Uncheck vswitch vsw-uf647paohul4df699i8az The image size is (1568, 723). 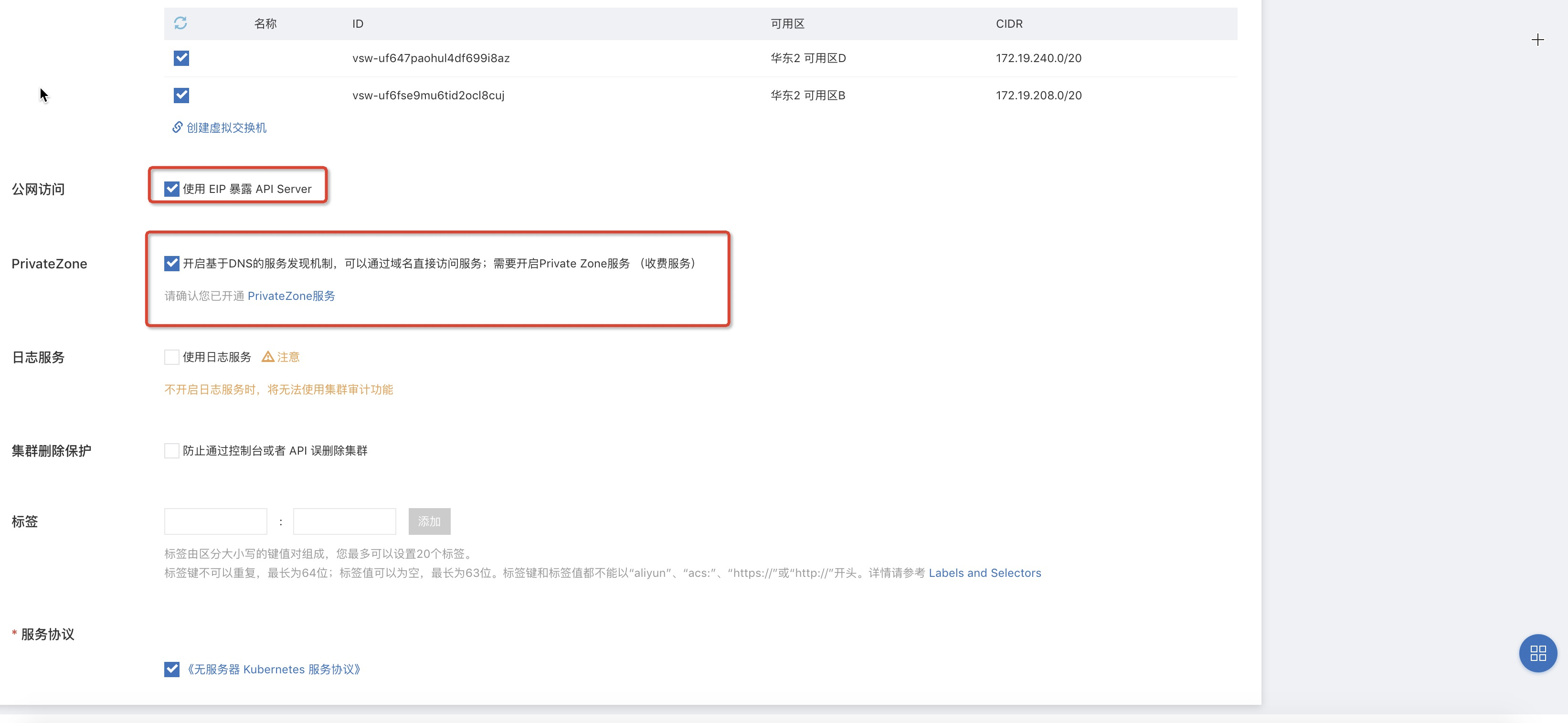tap(181, 58)
